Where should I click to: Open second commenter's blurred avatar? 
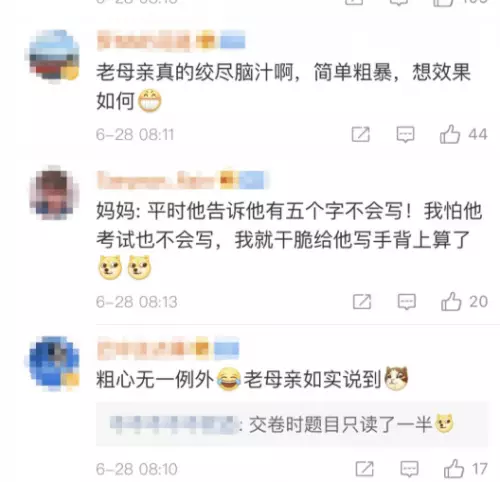tap(53, 193)
